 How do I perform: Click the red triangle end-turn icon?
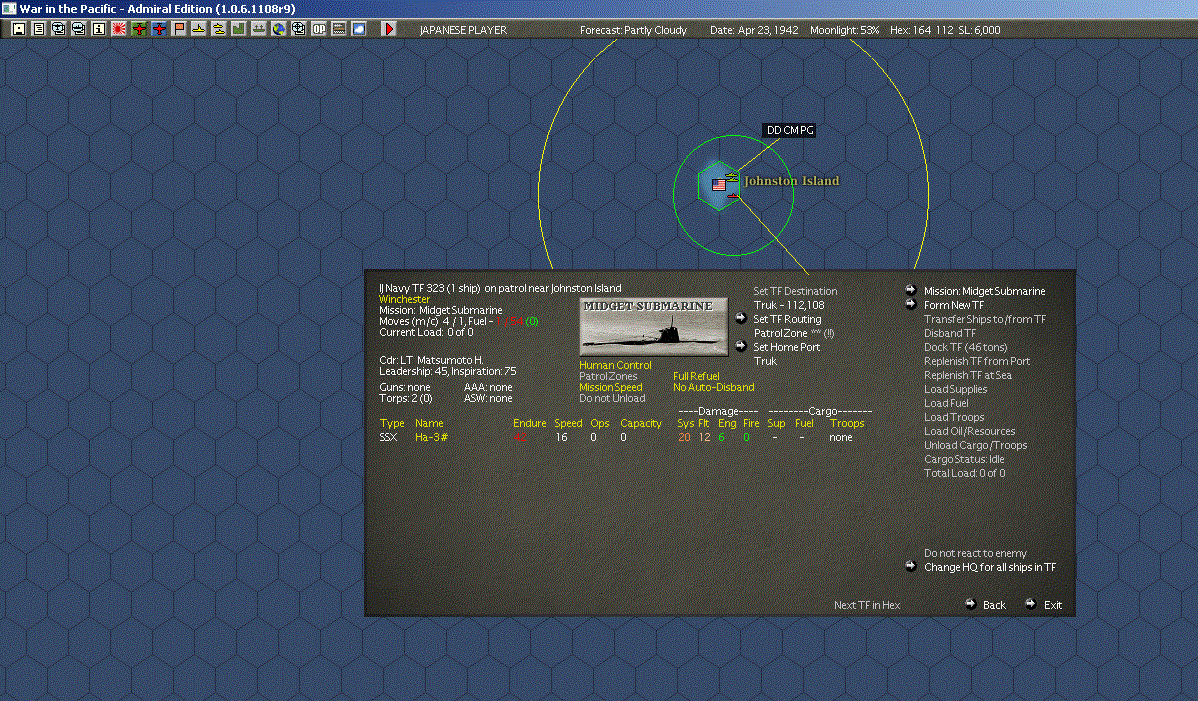(x=389, y=29)
